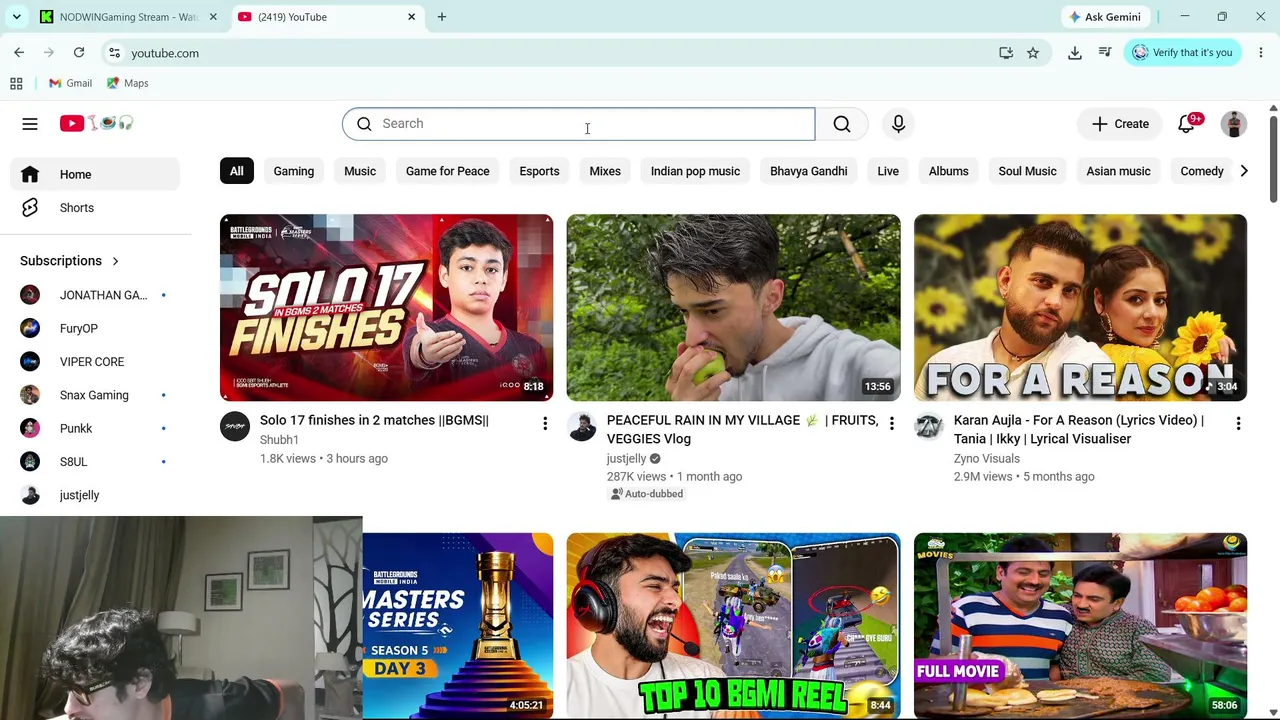Viewport: 1280px width, 720px height.
Task: Open the For A Reason lyrics thumbnail
Action: pyautogui.click(x=1080, y=308)
